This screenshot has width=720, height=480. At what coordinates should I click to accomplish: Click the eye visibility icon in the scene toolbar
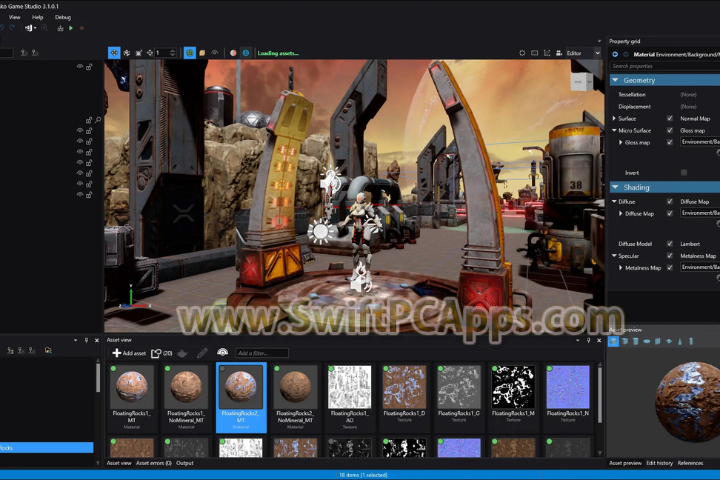click(215, 53)
